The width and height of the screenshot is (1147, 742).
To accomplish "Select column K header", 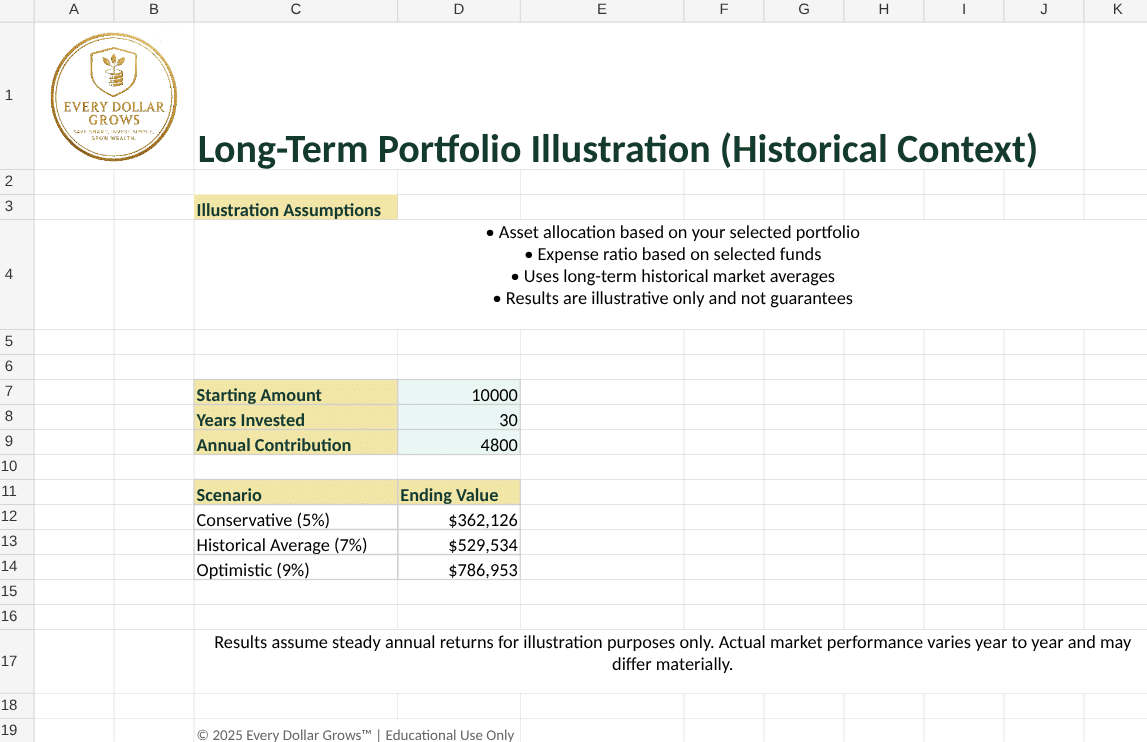I will click(x=1116, y=10).
